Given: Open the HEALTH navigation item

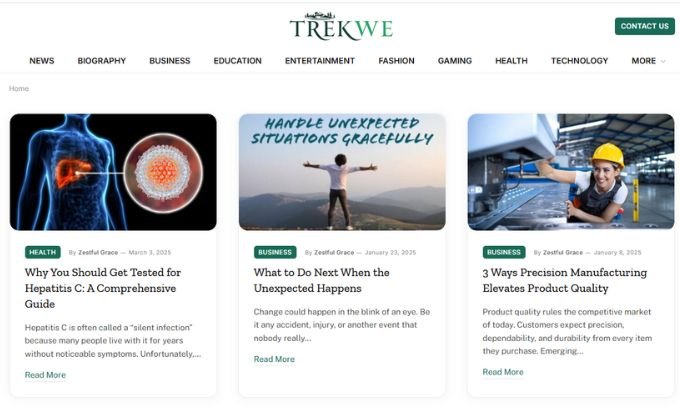Looking at the screenshot, I should tap(511, 61).
